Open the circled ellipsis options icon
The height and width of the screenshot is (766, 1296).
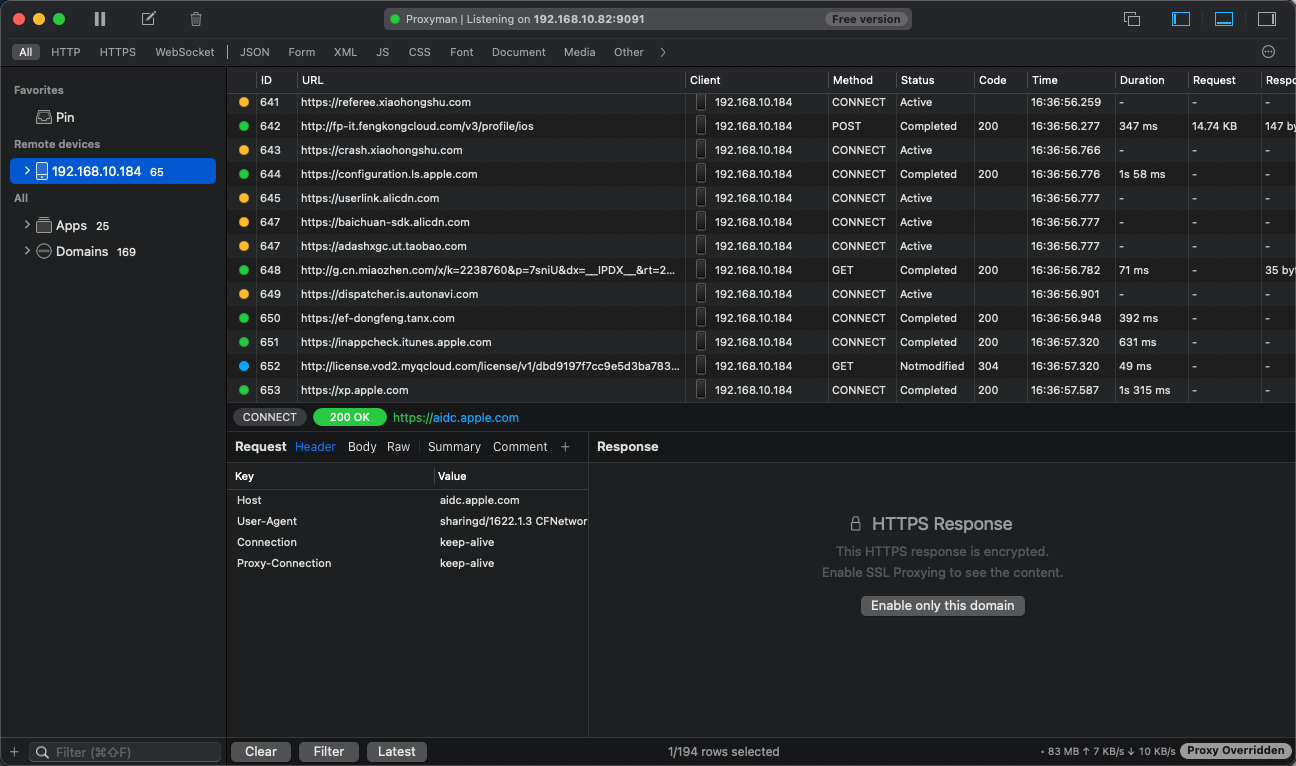(x=1269, y=52)
